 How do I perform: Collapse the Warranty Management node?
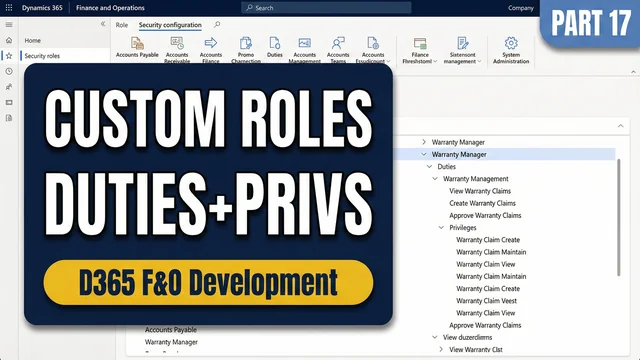coord(435,178)
